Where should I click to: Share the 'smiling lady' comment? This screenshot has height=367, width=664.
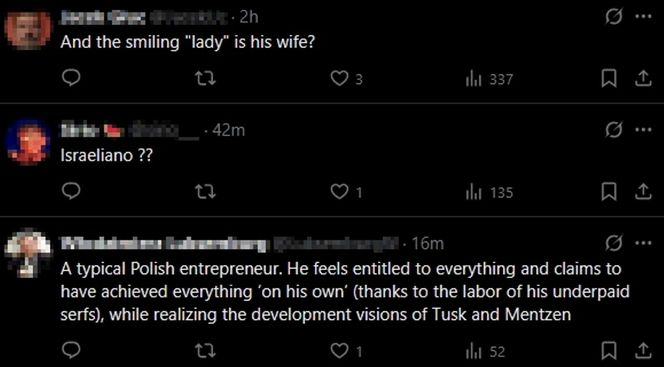tap(642, 79)
